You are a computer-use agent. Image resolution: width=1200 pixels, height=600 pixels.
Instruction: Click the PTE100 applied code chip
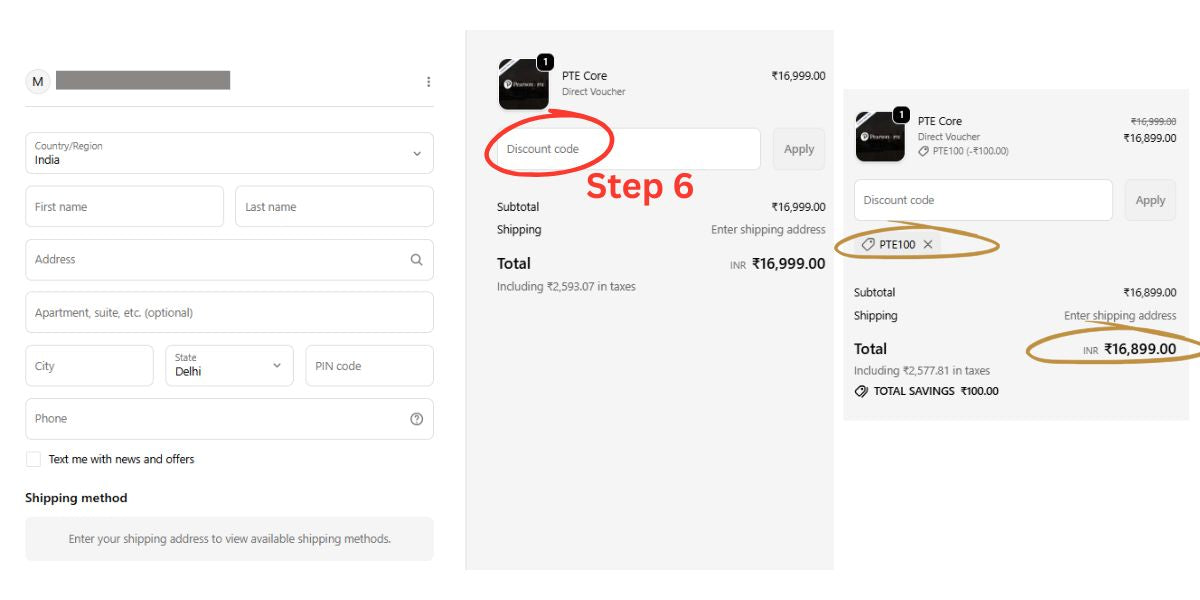click(897, 244)
